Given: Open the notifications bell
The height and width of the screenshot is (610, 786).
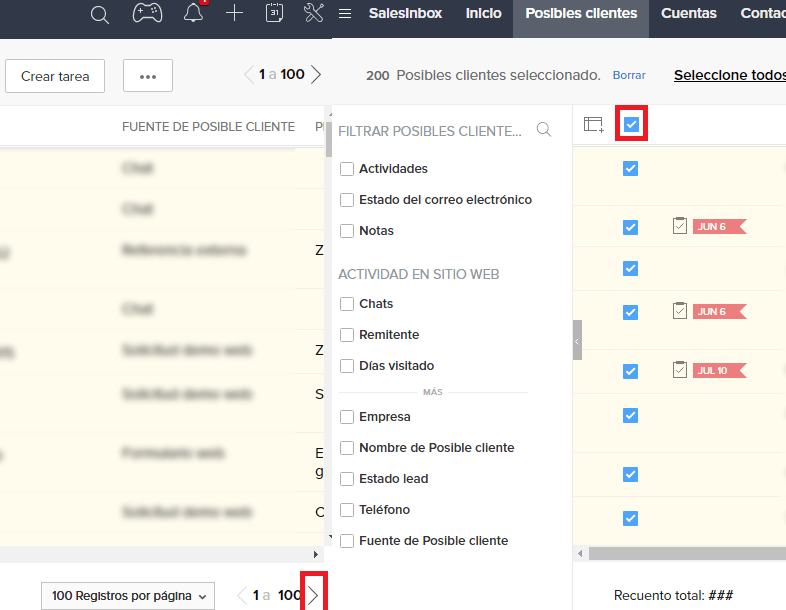Looking at the screenshot, I should (x=194, y=13).
